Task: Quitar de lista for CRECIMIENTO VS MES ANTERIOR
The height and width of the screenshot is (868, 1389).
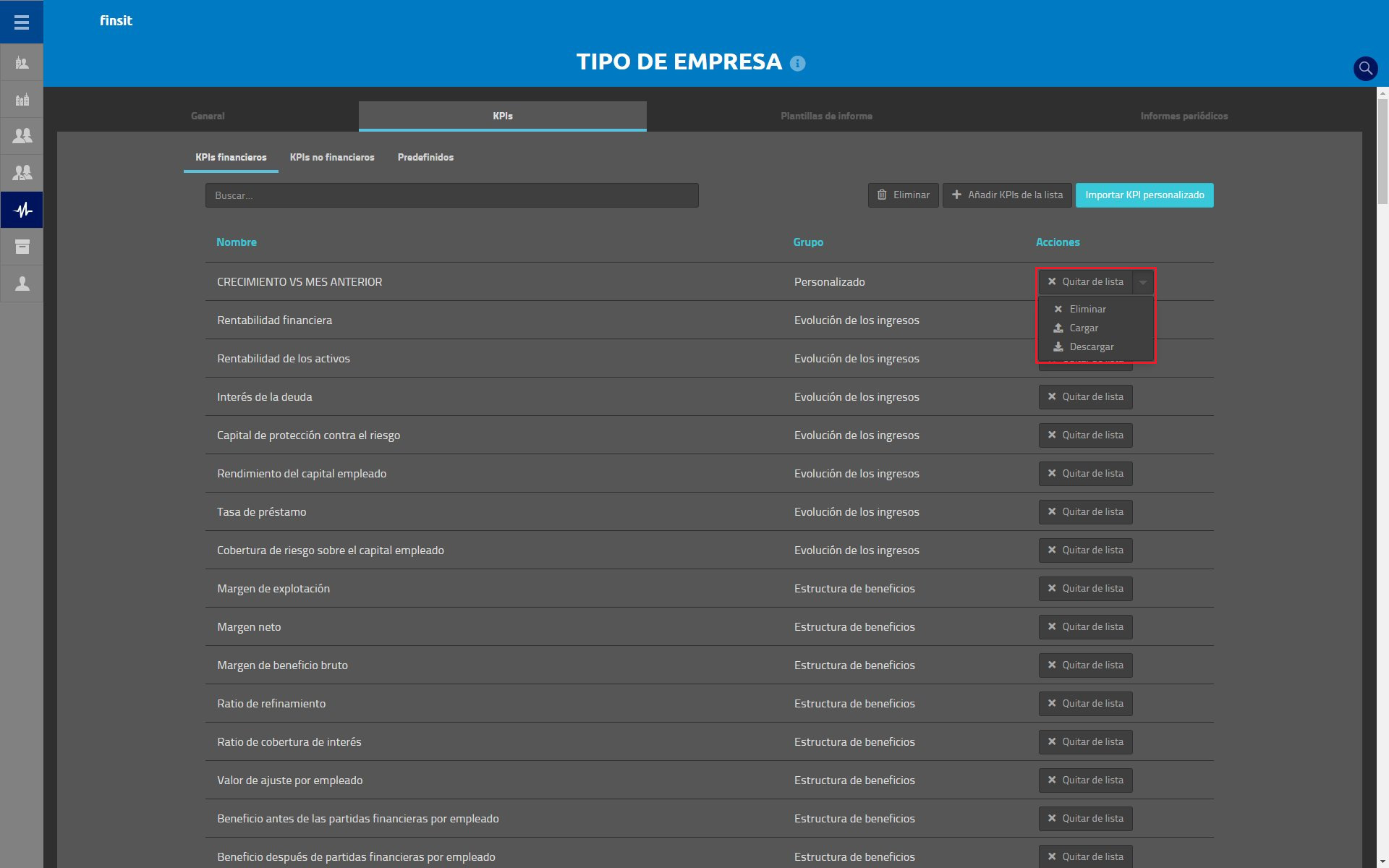Action: [x=1086, y=282]
